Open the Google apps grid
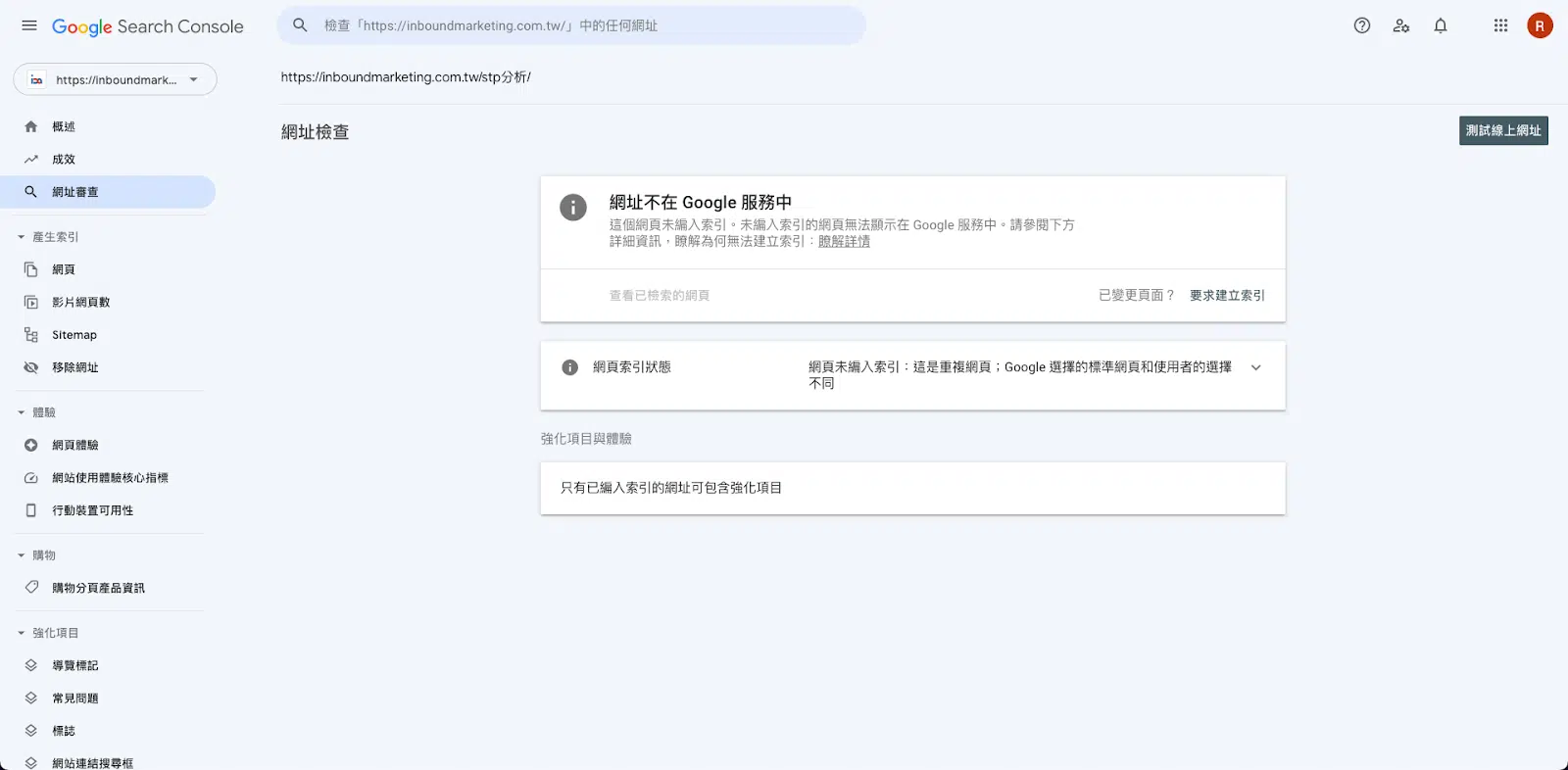1568x770 pixels. (1500, 25)
